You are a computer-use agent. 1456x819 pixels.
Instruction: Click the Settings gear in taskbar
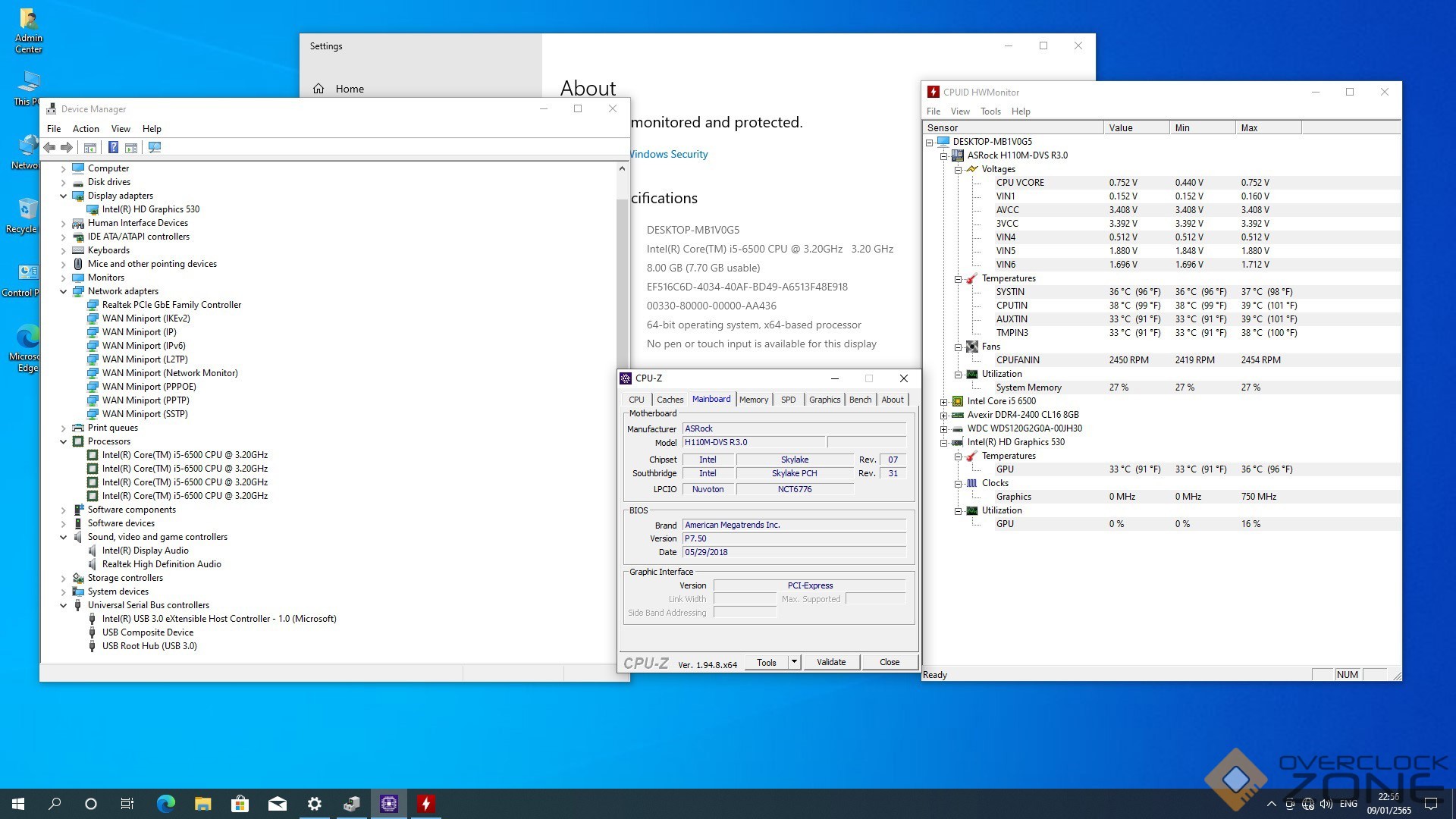coord(314,804)
